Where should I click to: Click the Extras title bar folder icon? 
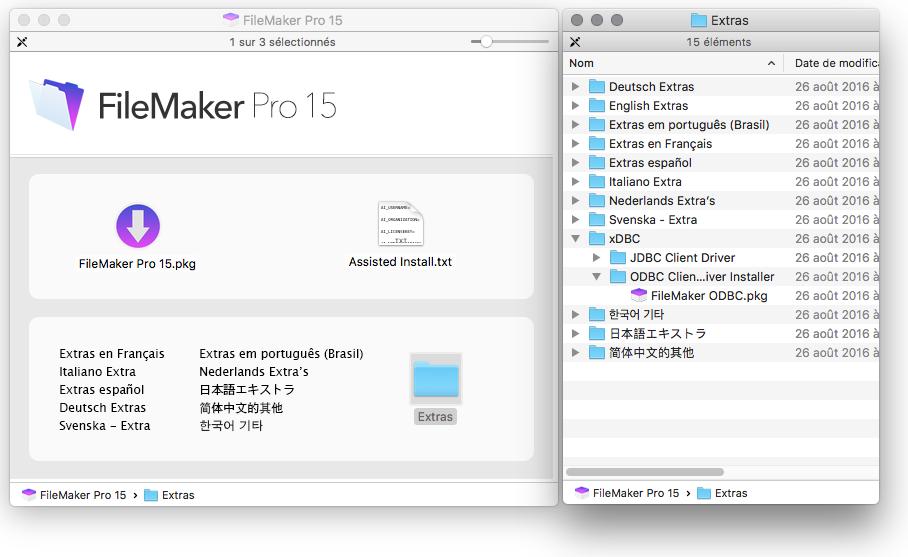(x=699, y=20)
